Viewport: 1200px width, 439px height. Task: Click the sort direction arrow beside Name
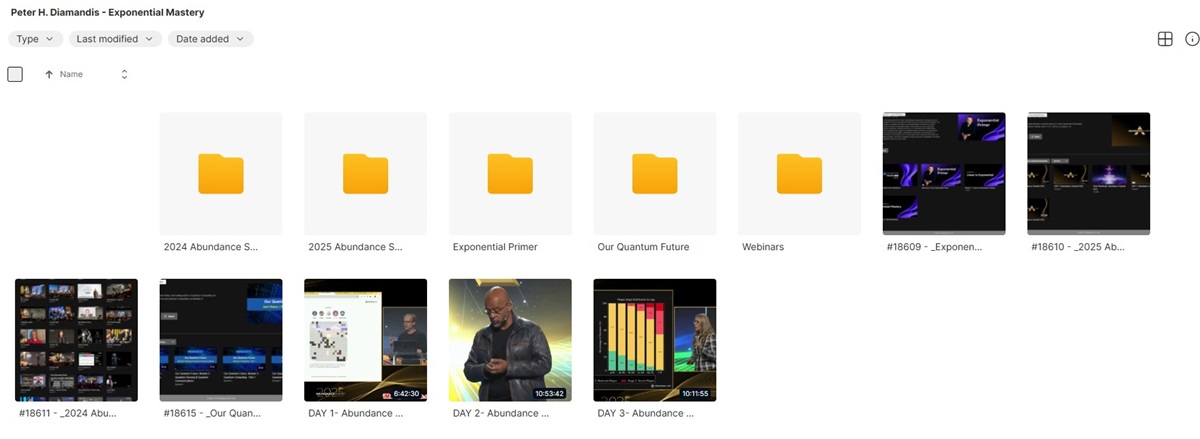(x=49, y=75)
